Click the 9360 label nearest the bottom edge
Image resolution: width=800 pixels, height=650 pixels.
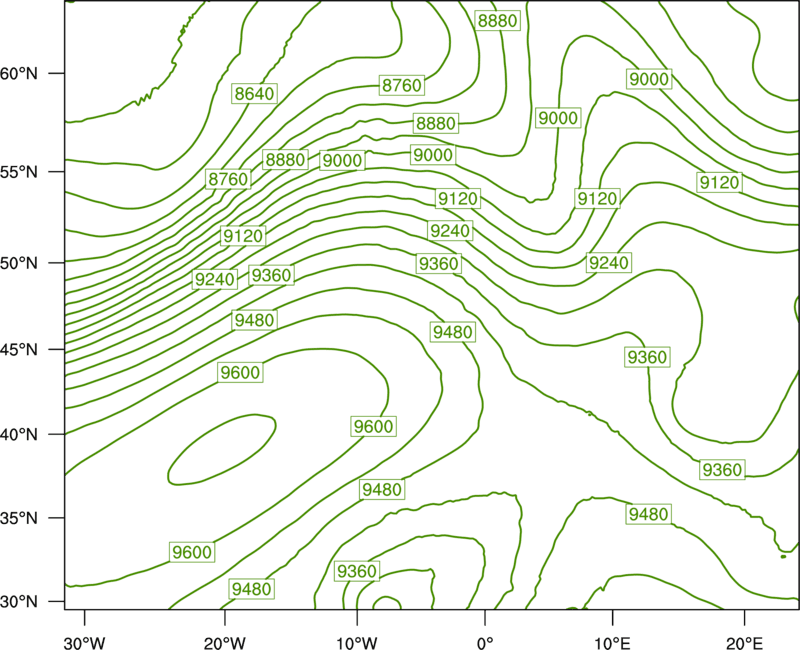(357, 571)
